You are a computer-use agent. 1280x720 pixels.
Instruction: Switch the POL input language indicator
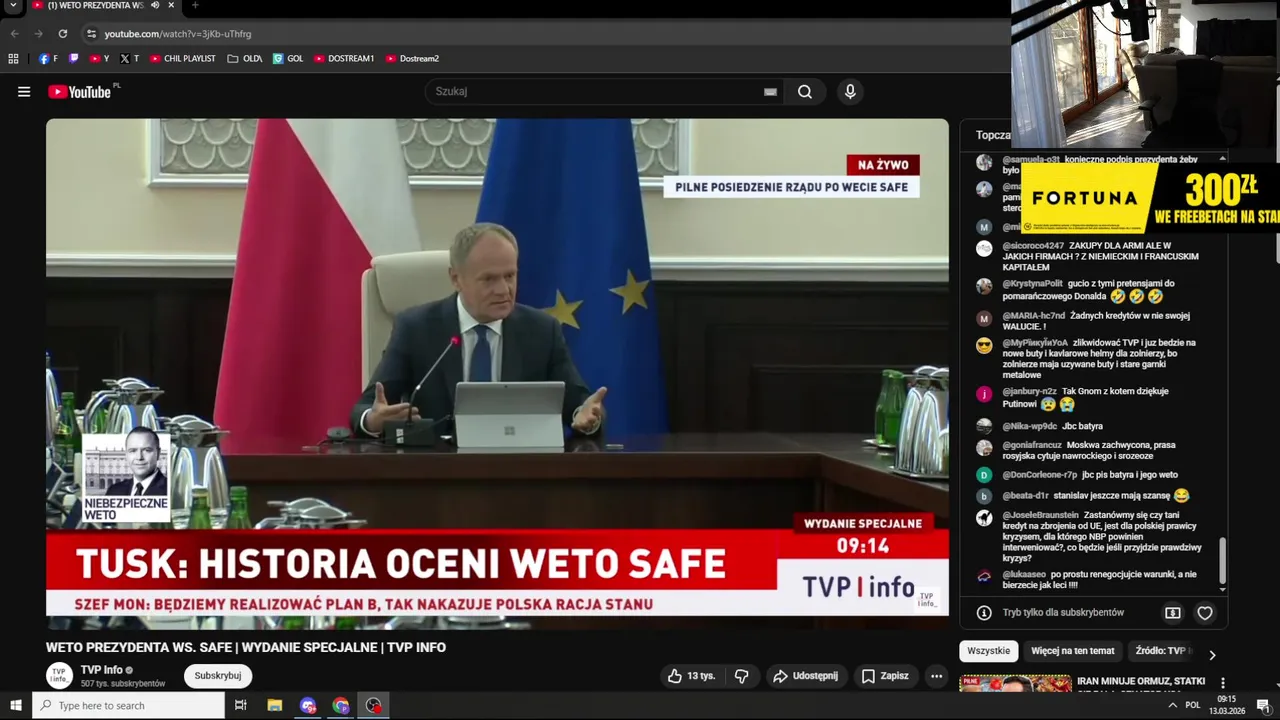point(1192,705)
